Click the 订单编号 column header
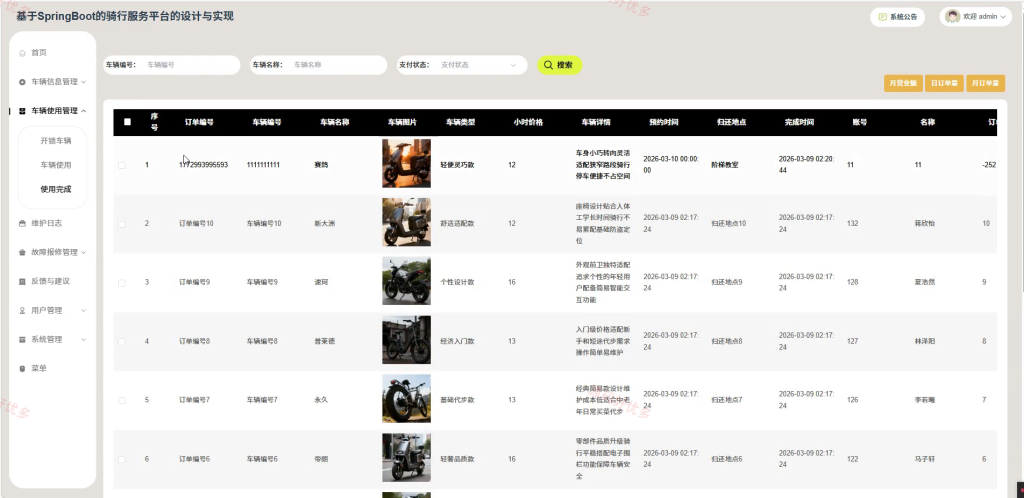 [199, 122]
